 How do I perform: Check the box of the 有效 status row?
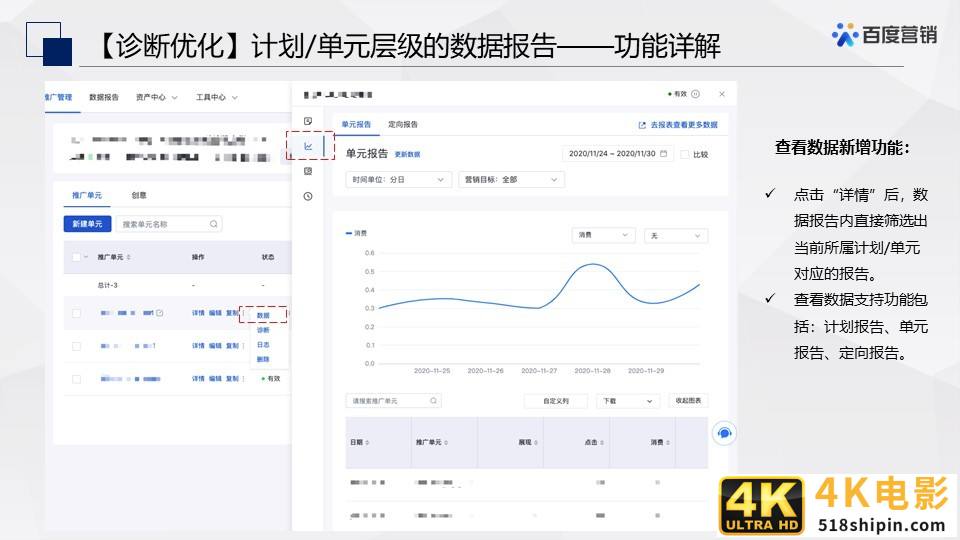(x=77, y=380)
